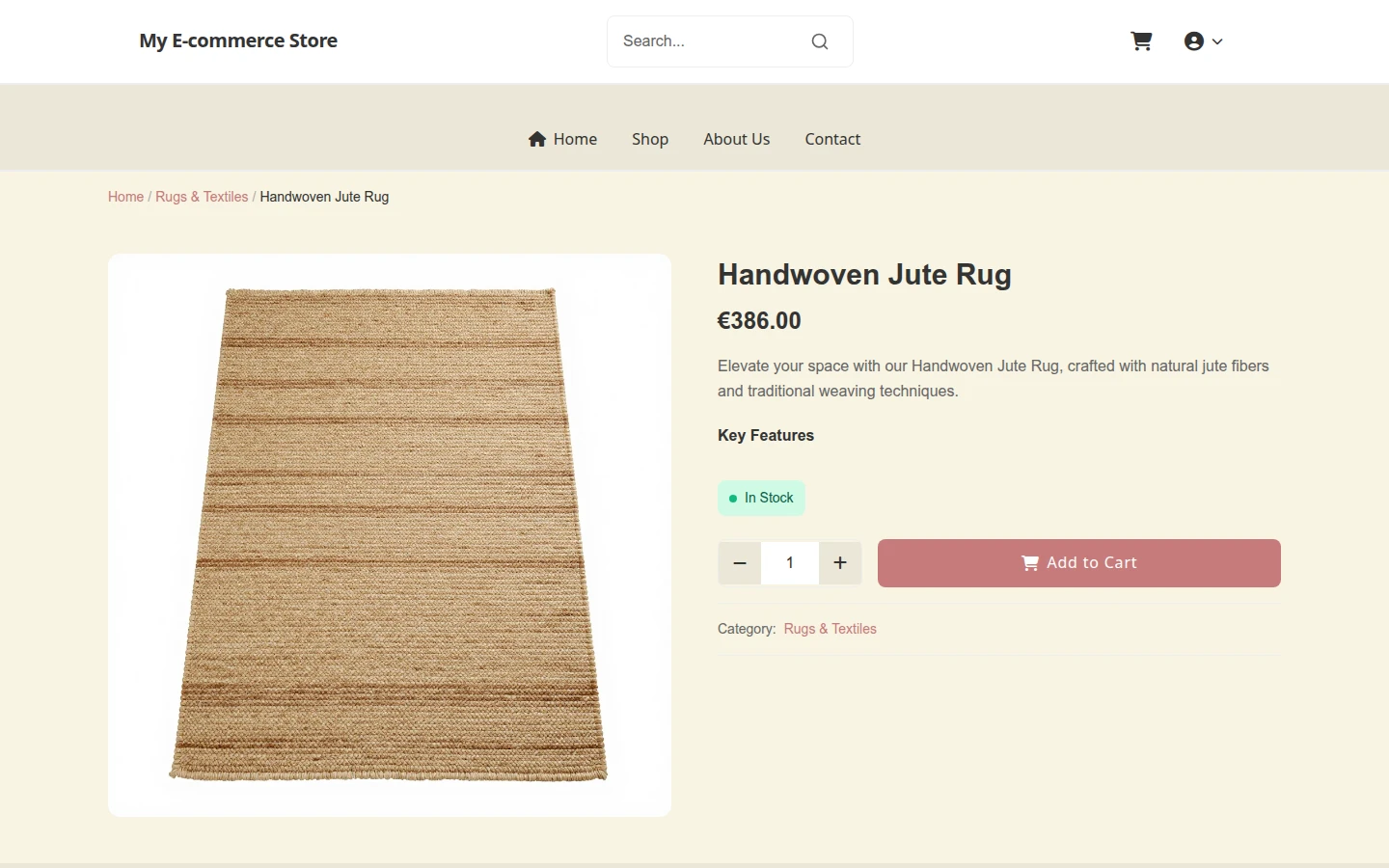
Task: Go to Home in navigation bar
Action: coord(562,139)
